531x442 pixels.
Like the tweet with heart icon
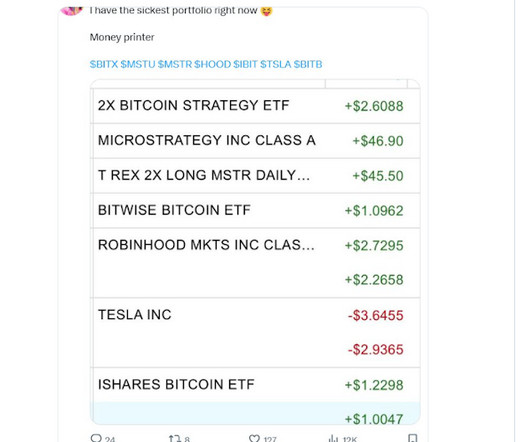(x=254, y=438)
